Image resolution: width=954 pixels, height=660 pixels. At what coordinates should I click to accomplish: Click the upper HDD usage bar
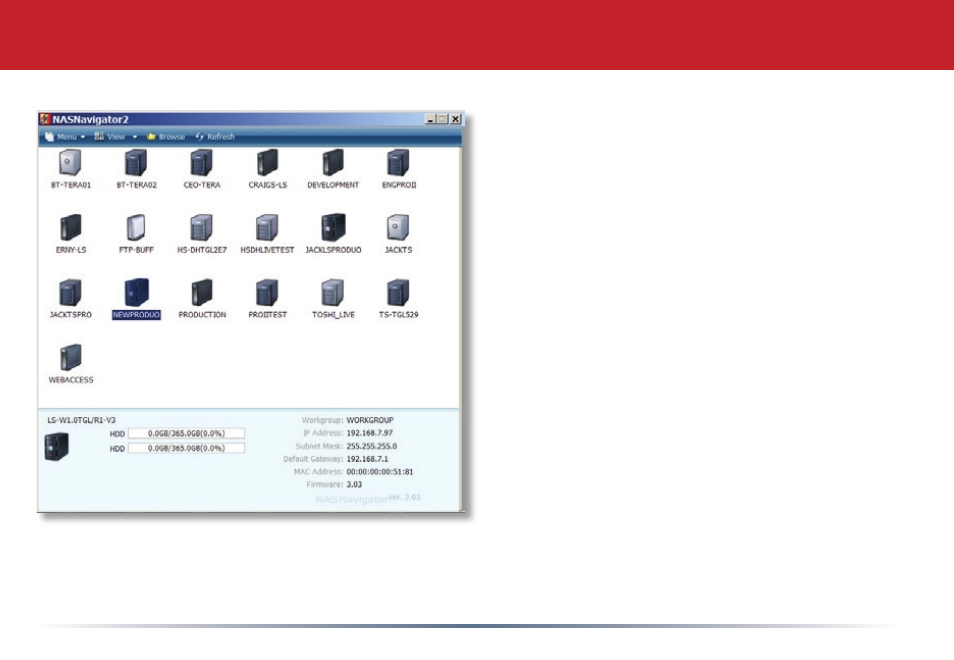click(186, 433)
